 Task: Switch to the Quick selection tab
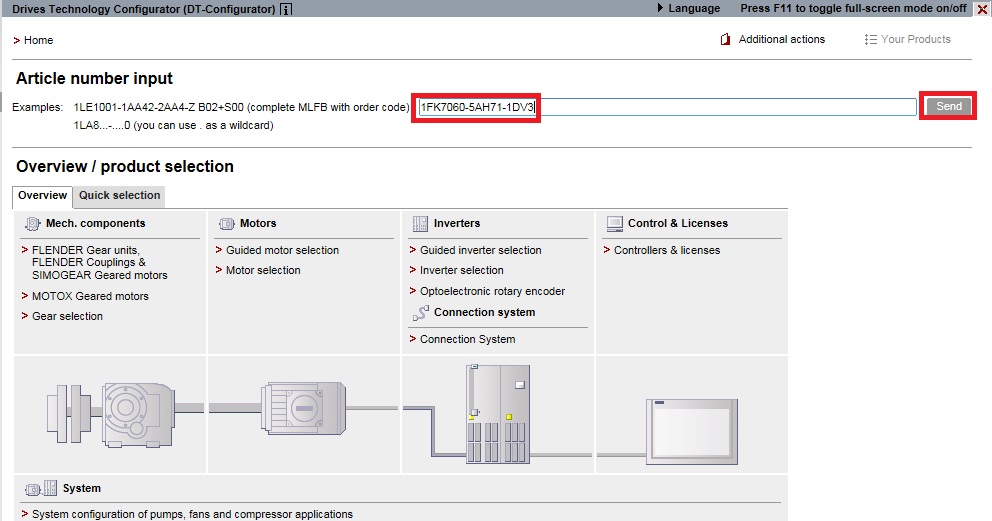pyautogui.click(x=119, y=196)
